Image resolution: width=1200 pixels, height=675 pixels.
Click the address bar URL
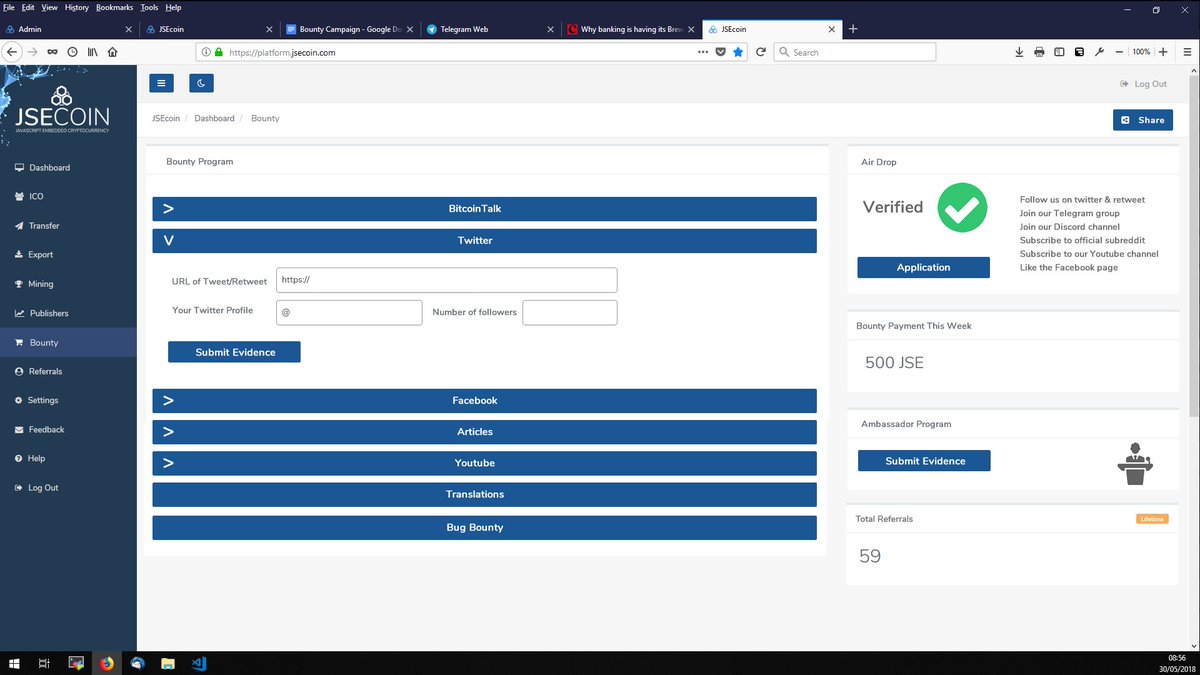click(x=281, y=52)
